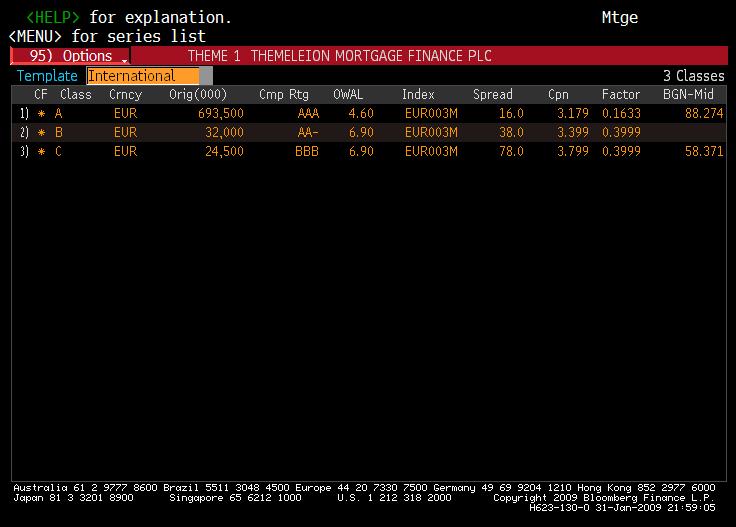Open the Template dropdown arrow
Viewport: 736px width, 527px height.
click(206, 76)
